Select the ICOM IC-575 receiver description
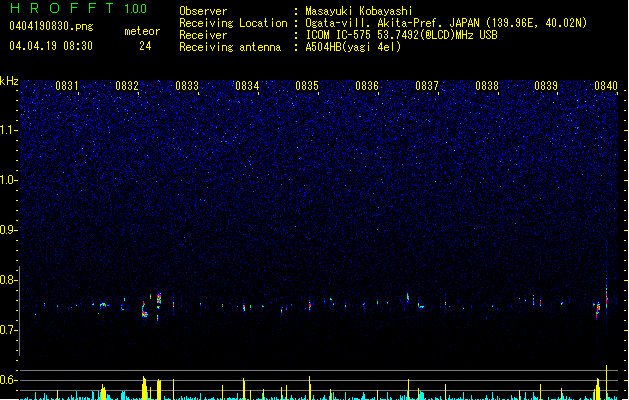 tap(402, 35)
